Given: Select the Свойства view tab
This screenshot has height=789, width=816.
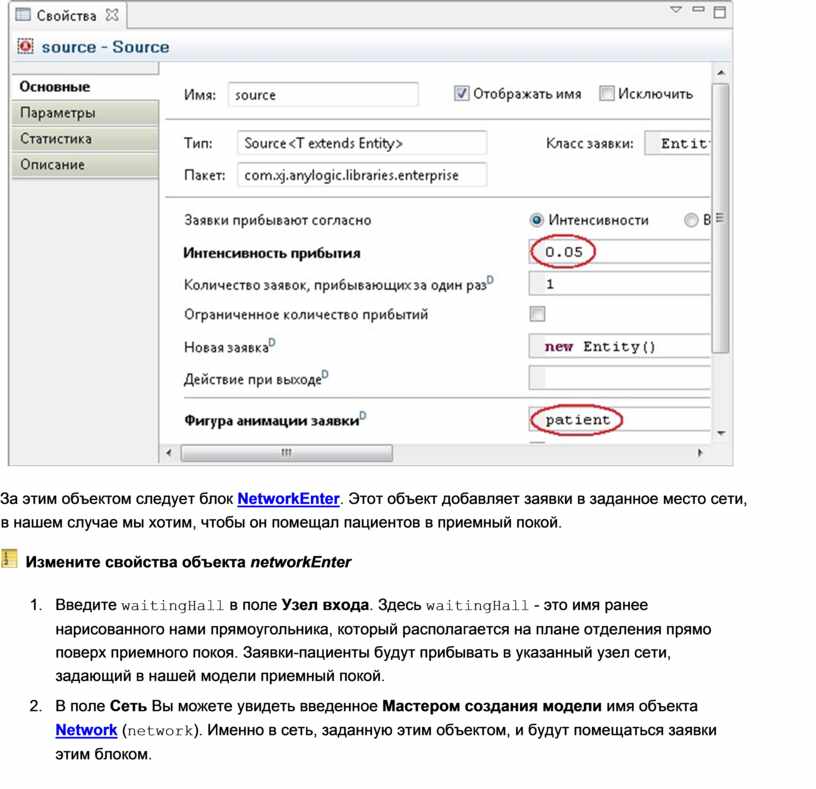Looking at the screenshot, I should pyautogui.click(x=66, y=16).
